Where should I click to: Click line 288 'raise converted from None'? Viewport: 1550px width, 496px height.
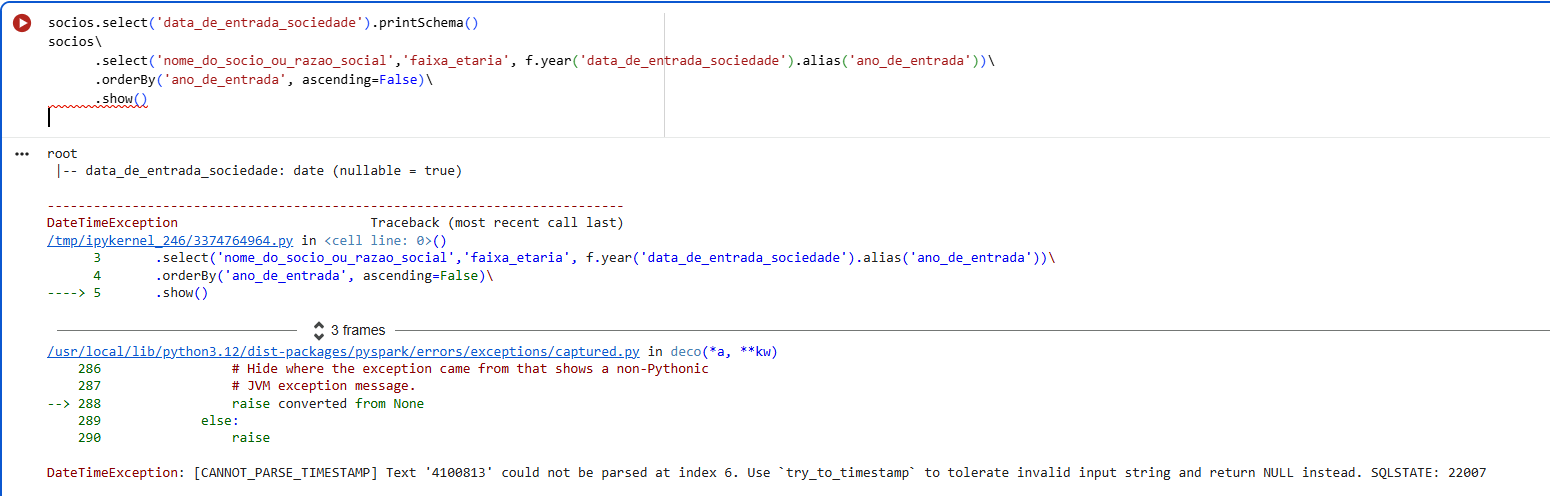click(235, 404)
